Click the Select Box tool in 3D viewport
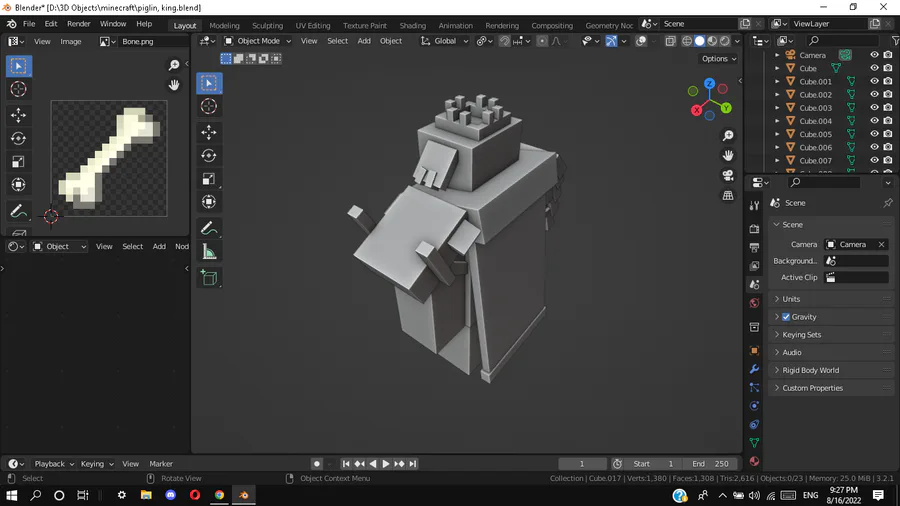The height and width of the screenshot is (506, 900). tap(209, 83)
